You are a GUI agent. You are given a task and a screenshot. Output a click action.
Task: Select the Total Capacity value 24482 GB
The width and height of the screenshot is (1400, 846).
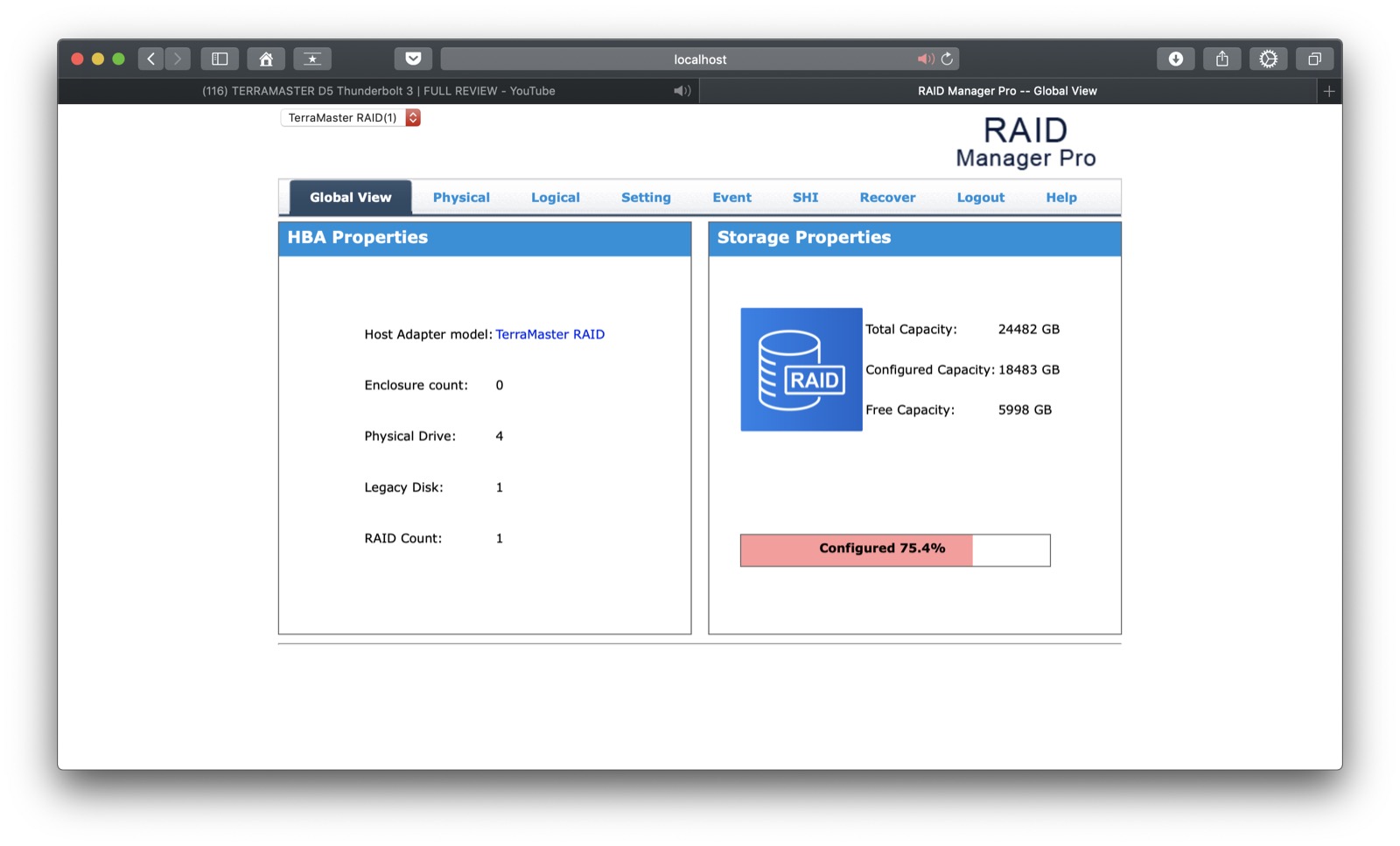pyautogui.click(x=1029, y=330)
